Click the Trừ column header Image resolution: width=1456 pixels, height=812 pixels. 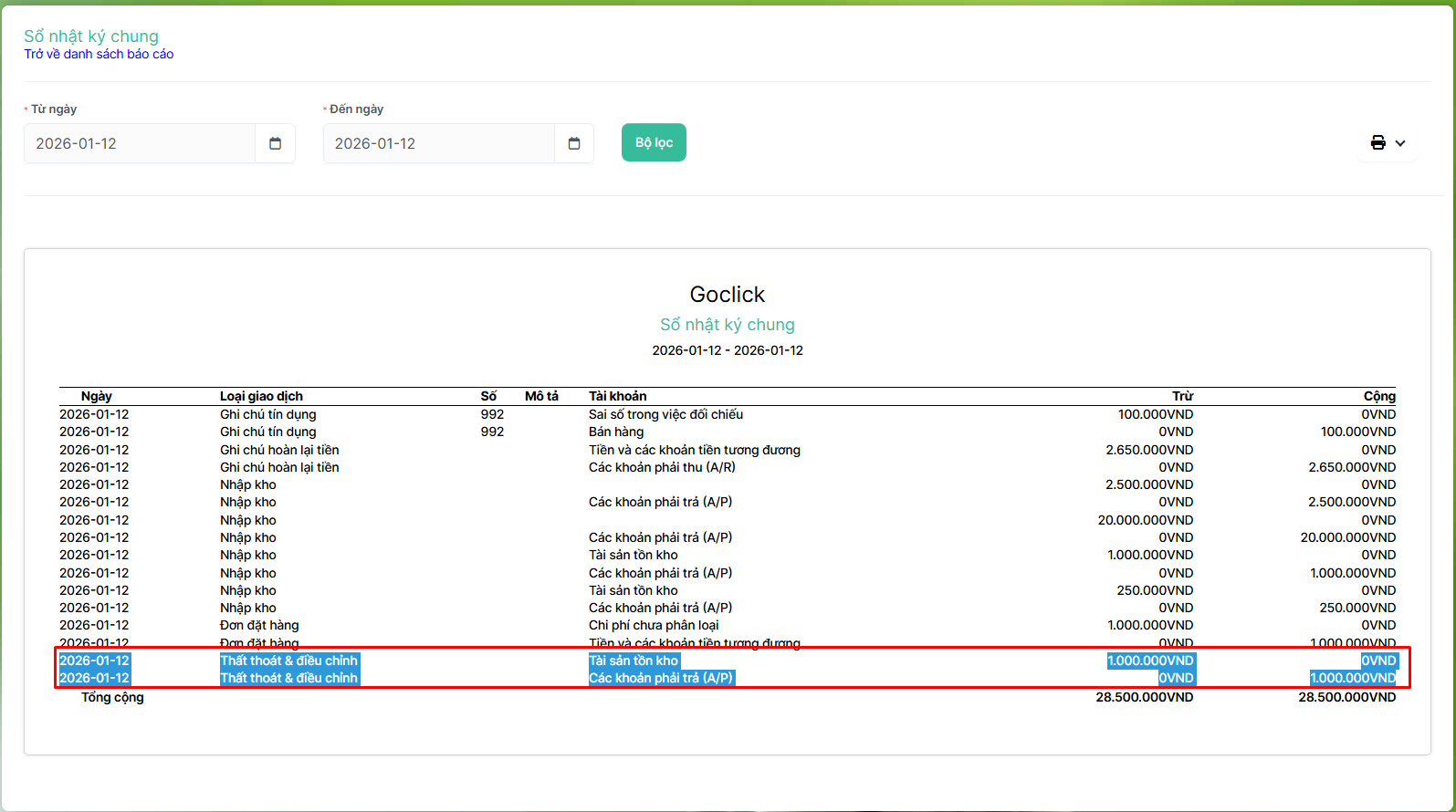click(1182, 396)
